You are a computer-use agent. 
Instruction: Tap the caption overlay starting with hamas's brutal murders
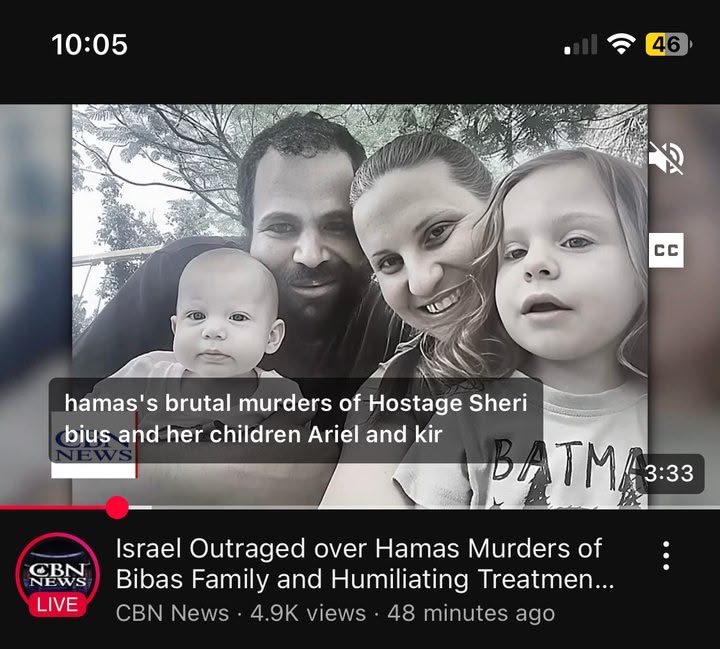tap(296, 420)
